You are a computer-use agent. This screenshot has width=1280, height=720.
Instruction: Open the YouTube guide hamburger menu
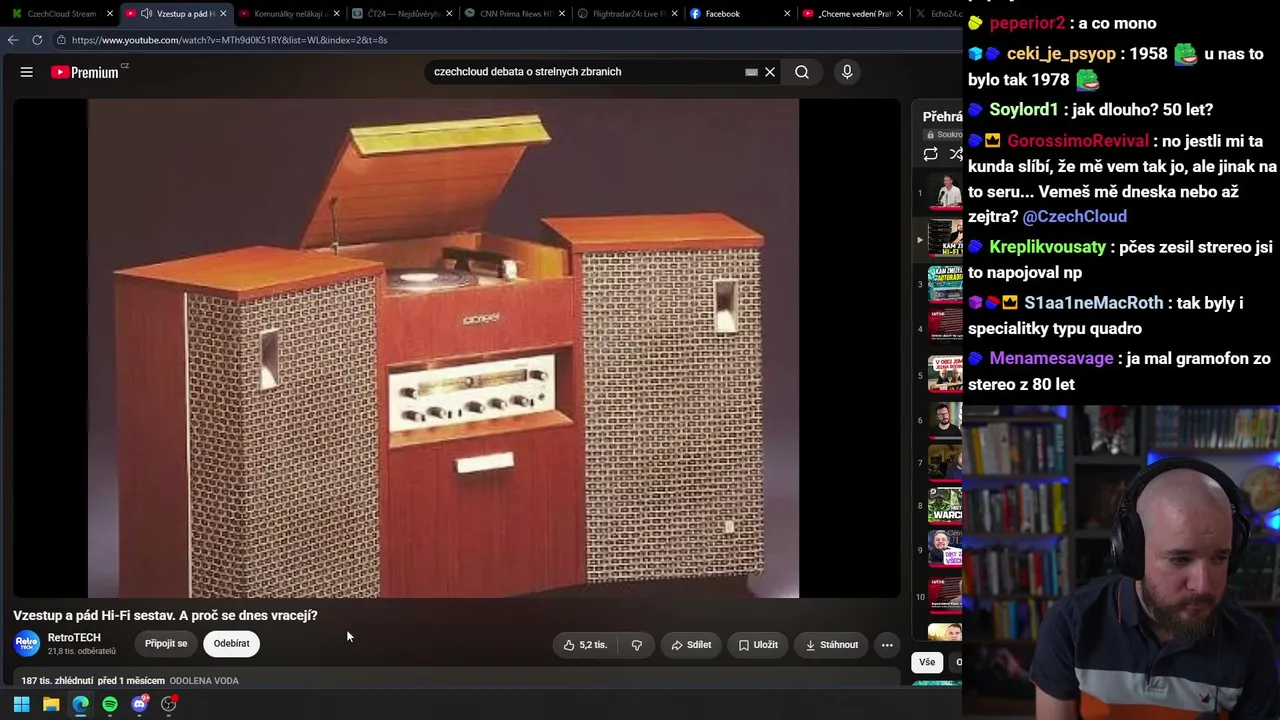pyautogui.click(x=27, y=72)
